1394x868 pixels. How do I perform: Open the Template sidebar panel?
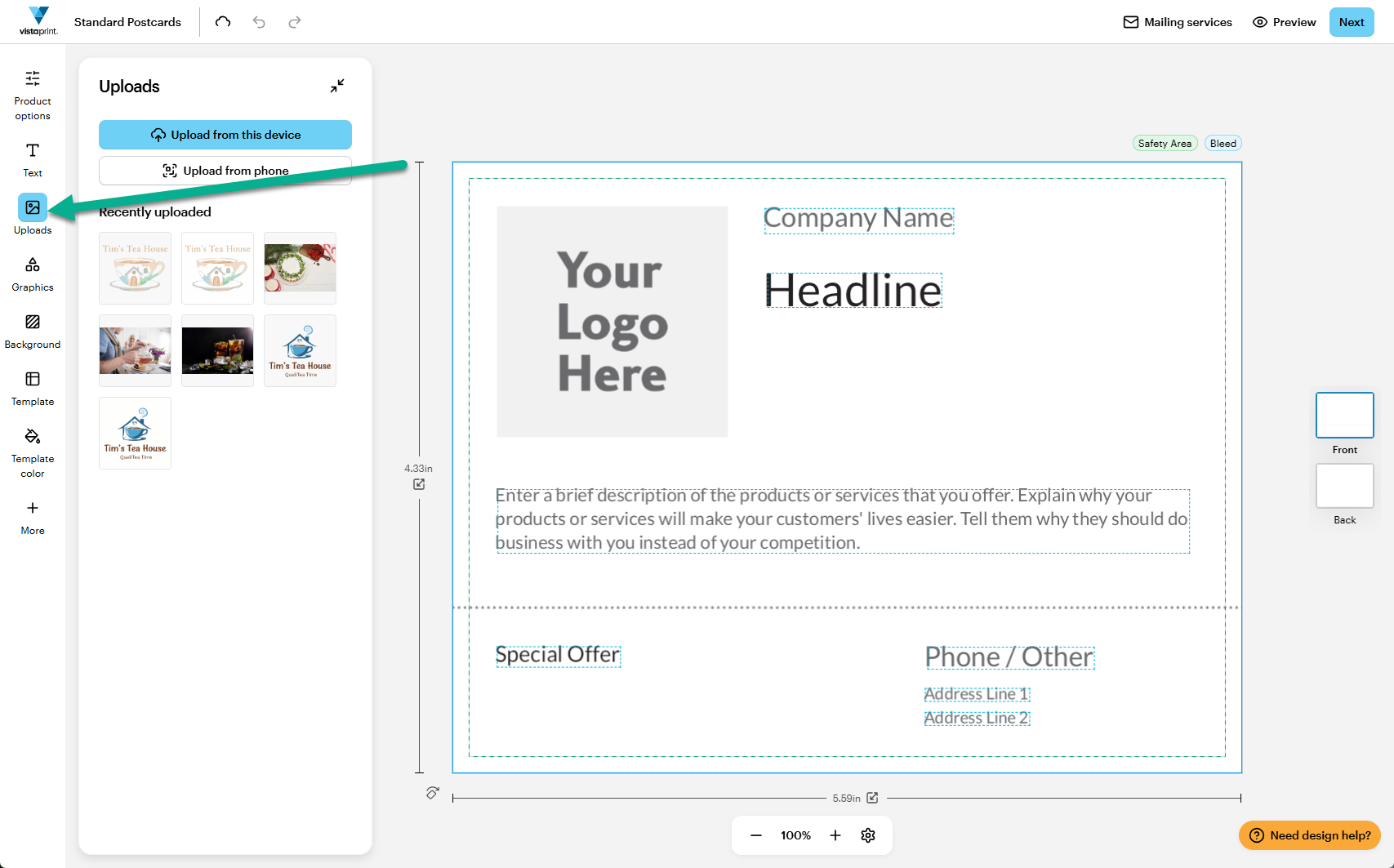pyautogui.click(x=33, y=389)
